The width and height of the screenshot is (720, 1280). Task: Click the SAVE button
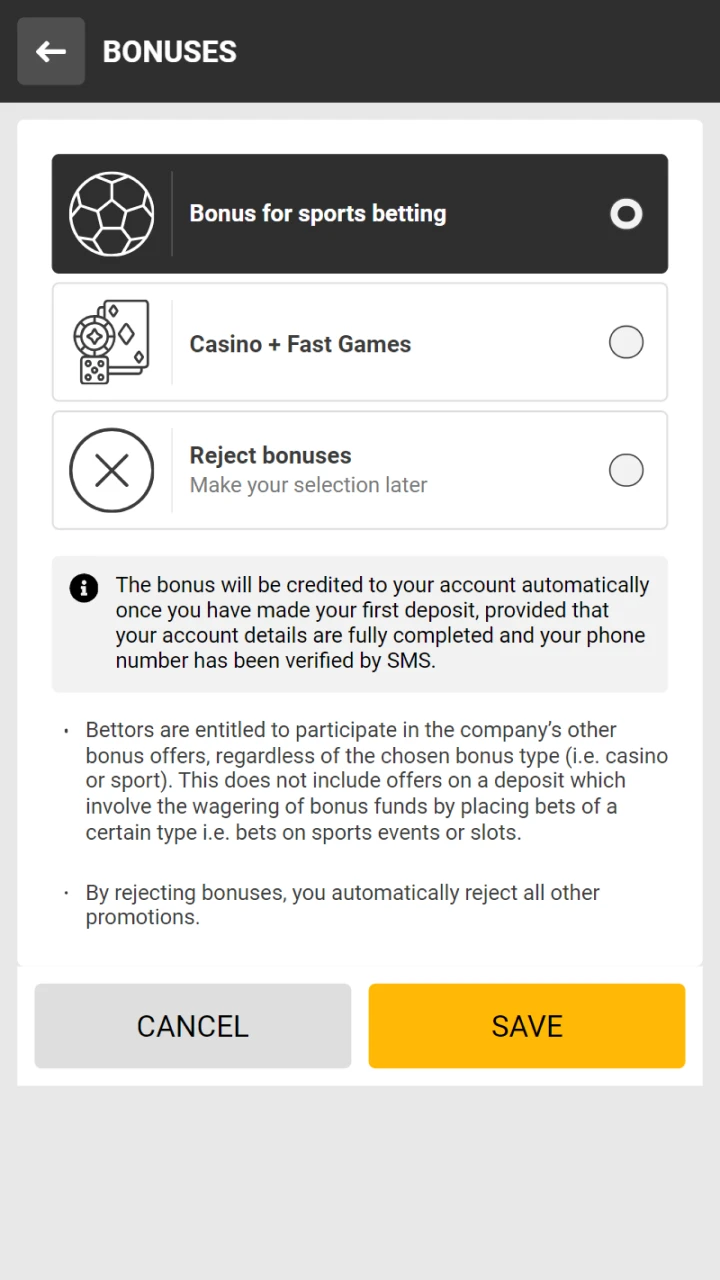click(x=527, y=1026)
